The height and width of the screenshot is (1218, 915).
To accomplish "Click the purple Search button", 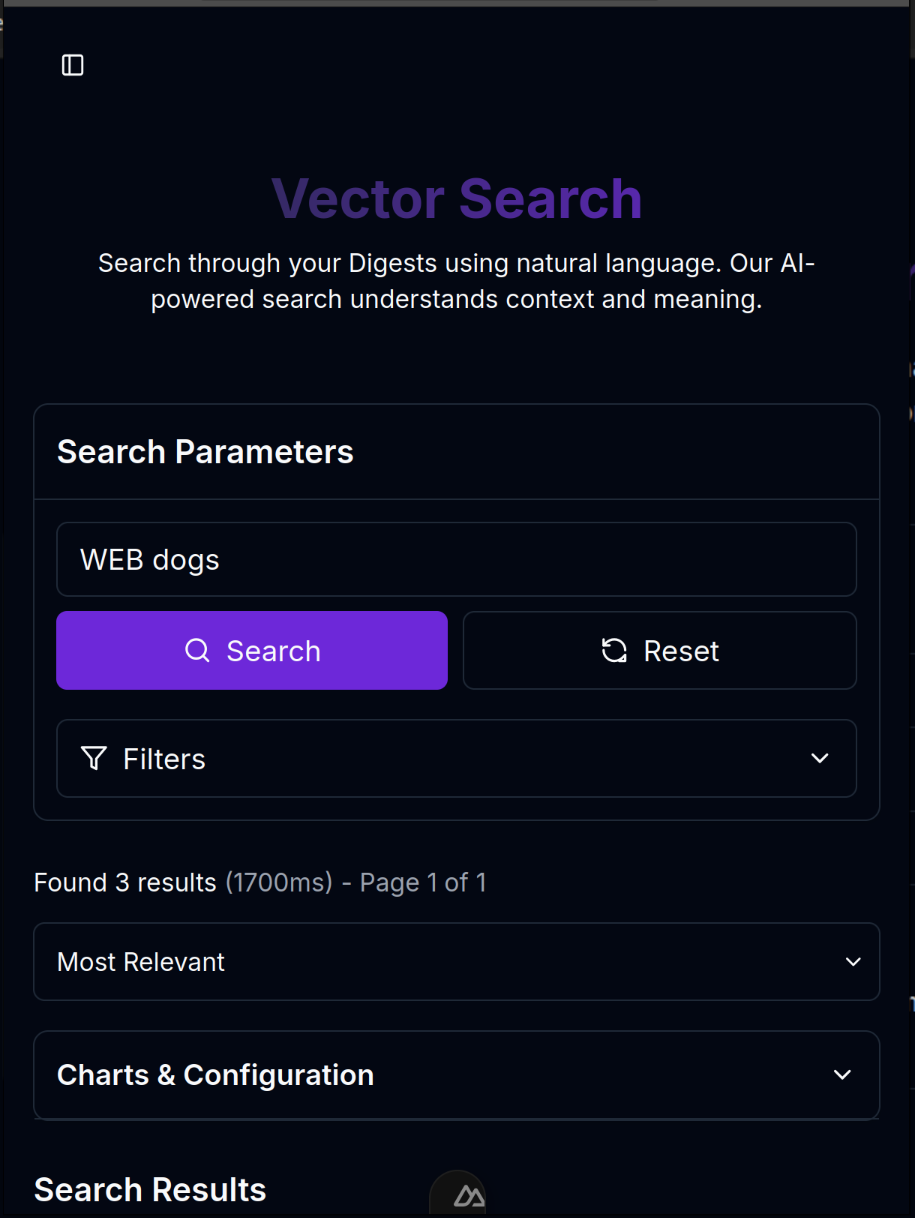I will pos(252,651).
